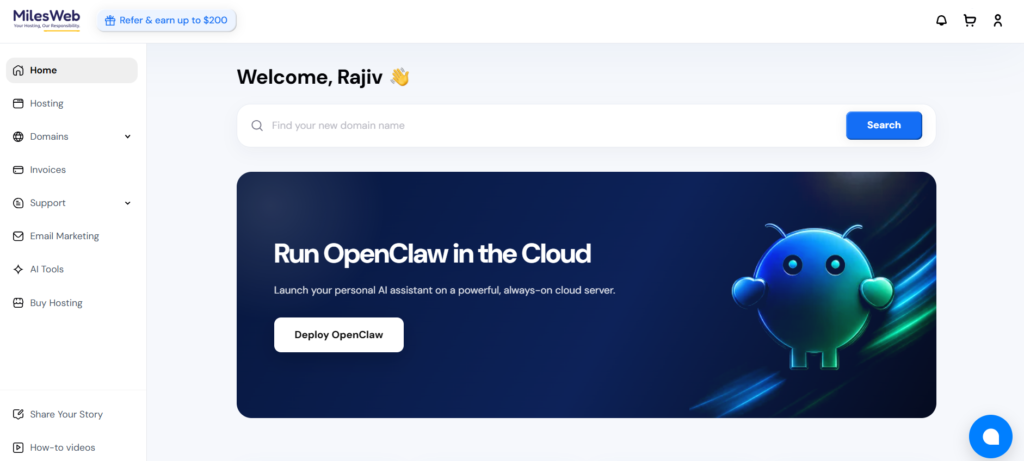Open the shopping cart icon
The height and width of the screenshot is (461, 1024).
(x=970, y=20)
